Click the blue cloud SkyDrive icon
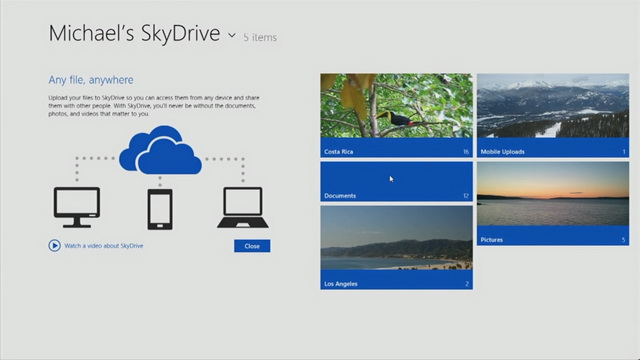 click(x=160, y=150)
